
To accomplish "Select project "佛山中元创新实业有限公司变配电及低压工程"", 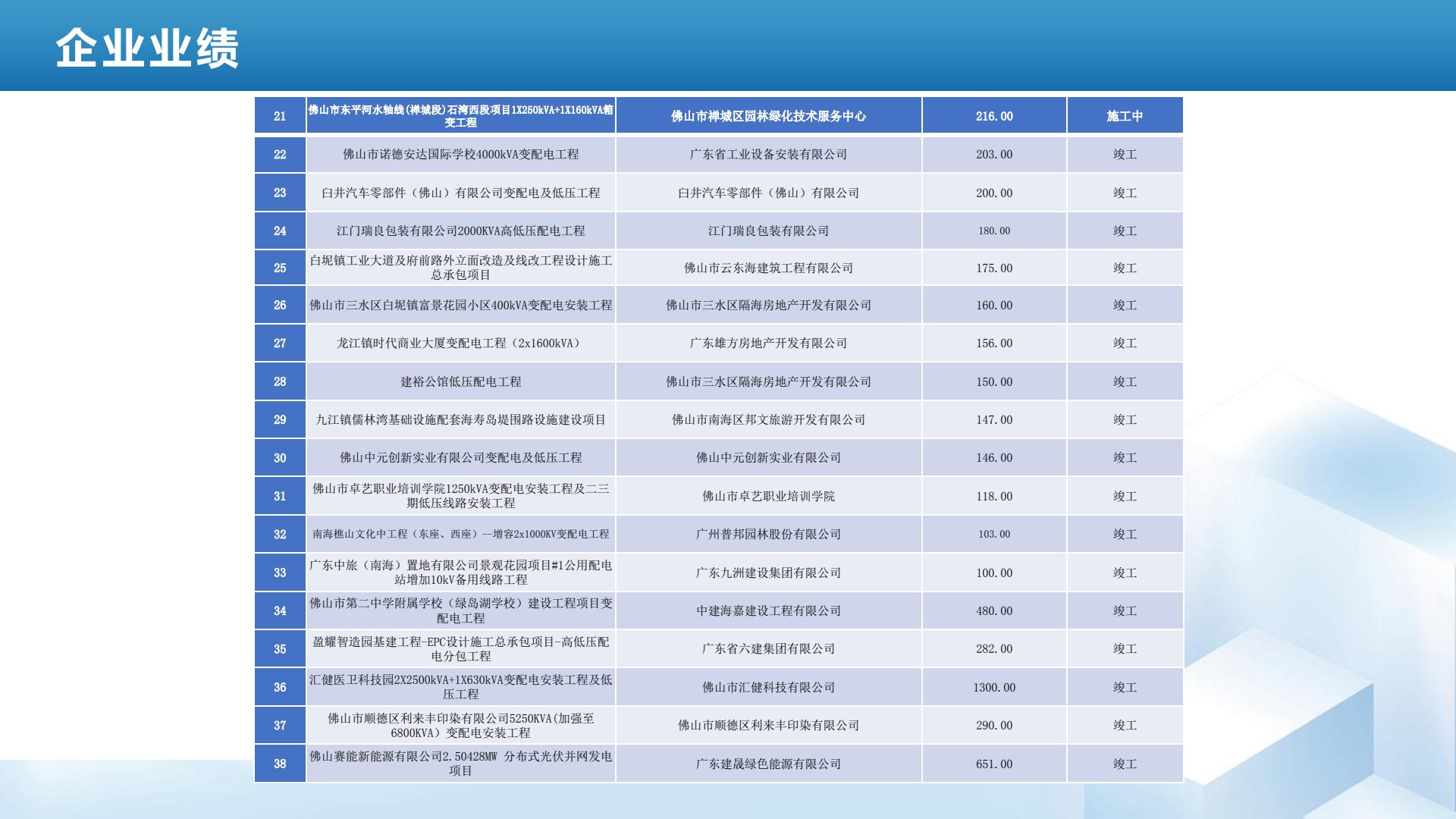I will (461, 458).
